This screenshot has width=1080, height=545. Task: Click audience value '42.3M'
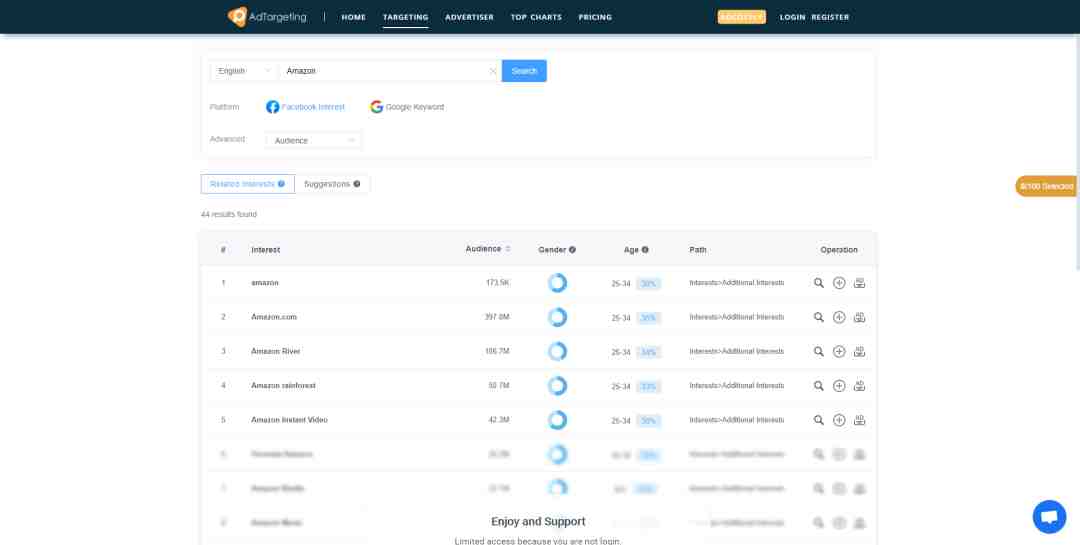(499, 420)
